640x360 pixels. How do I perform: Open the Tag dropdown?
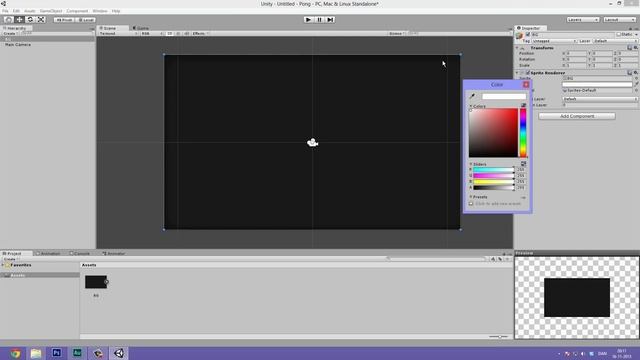click(554, 41)
